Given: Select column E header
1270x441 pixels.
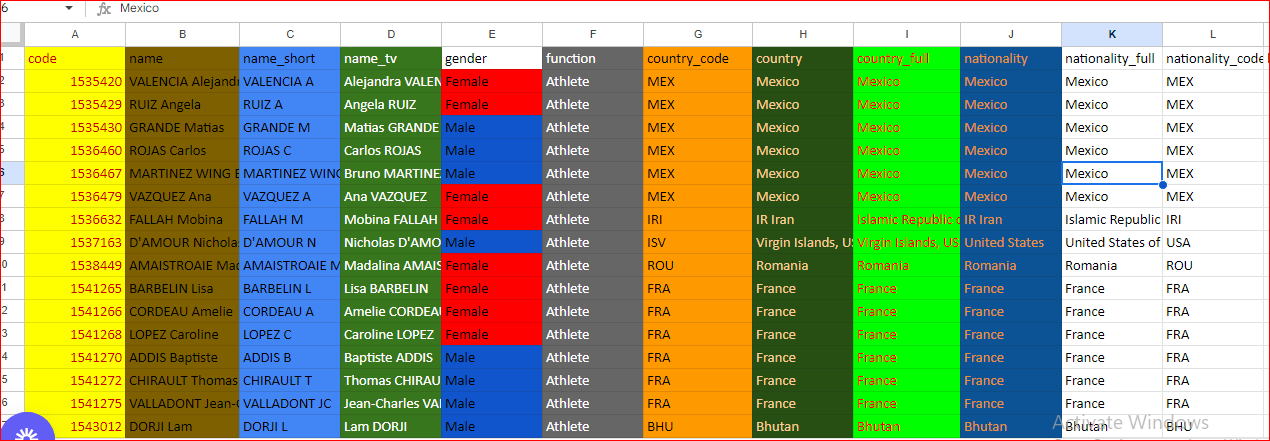Looking at the screenshot, I should [x=492, y=35].
